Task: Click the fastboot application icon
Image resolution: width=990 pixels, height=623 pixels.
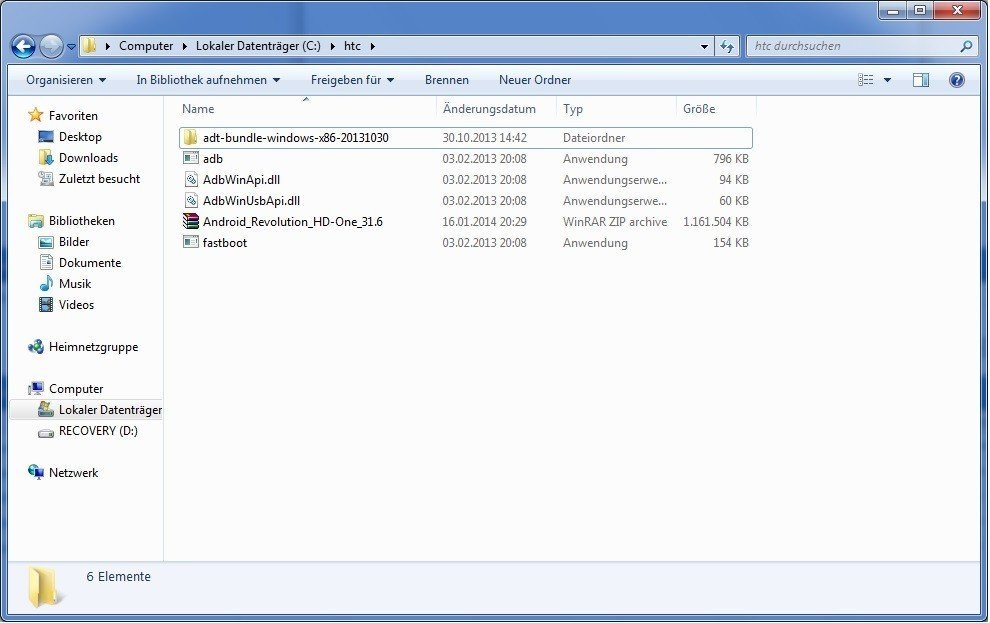Action: pyautogui.click(x=190, y=242)
